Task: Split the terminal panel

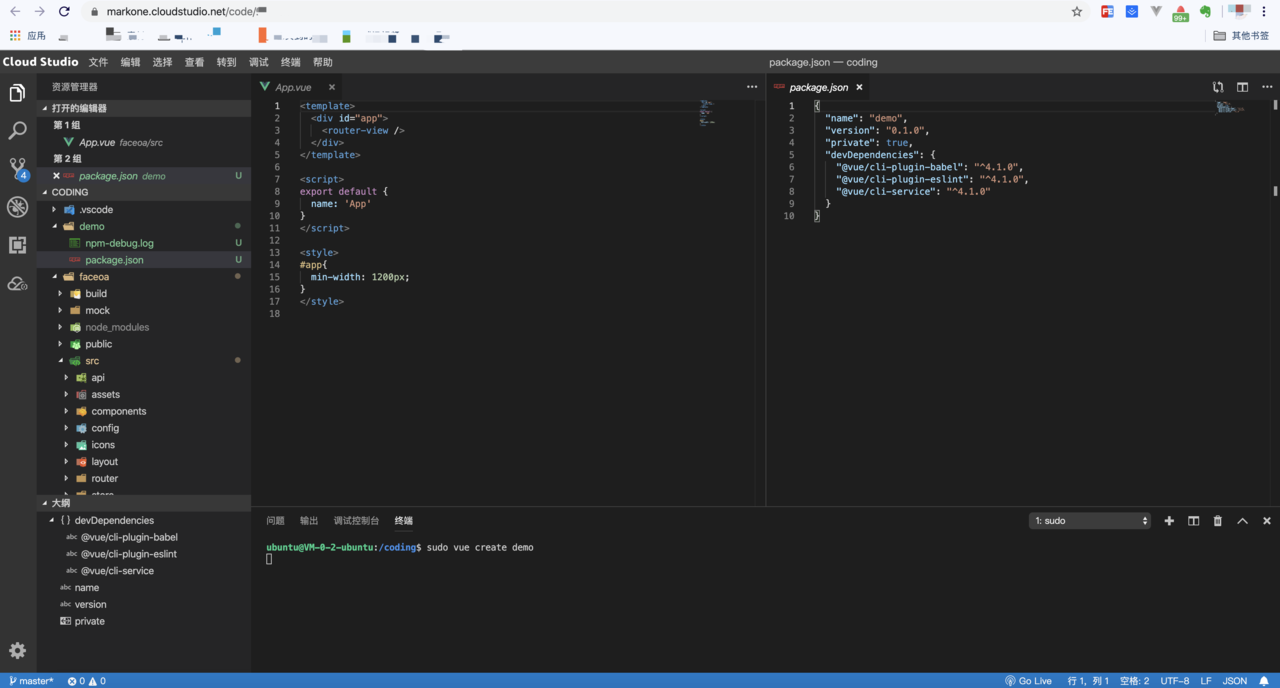Action: (x=1193, y=521)
